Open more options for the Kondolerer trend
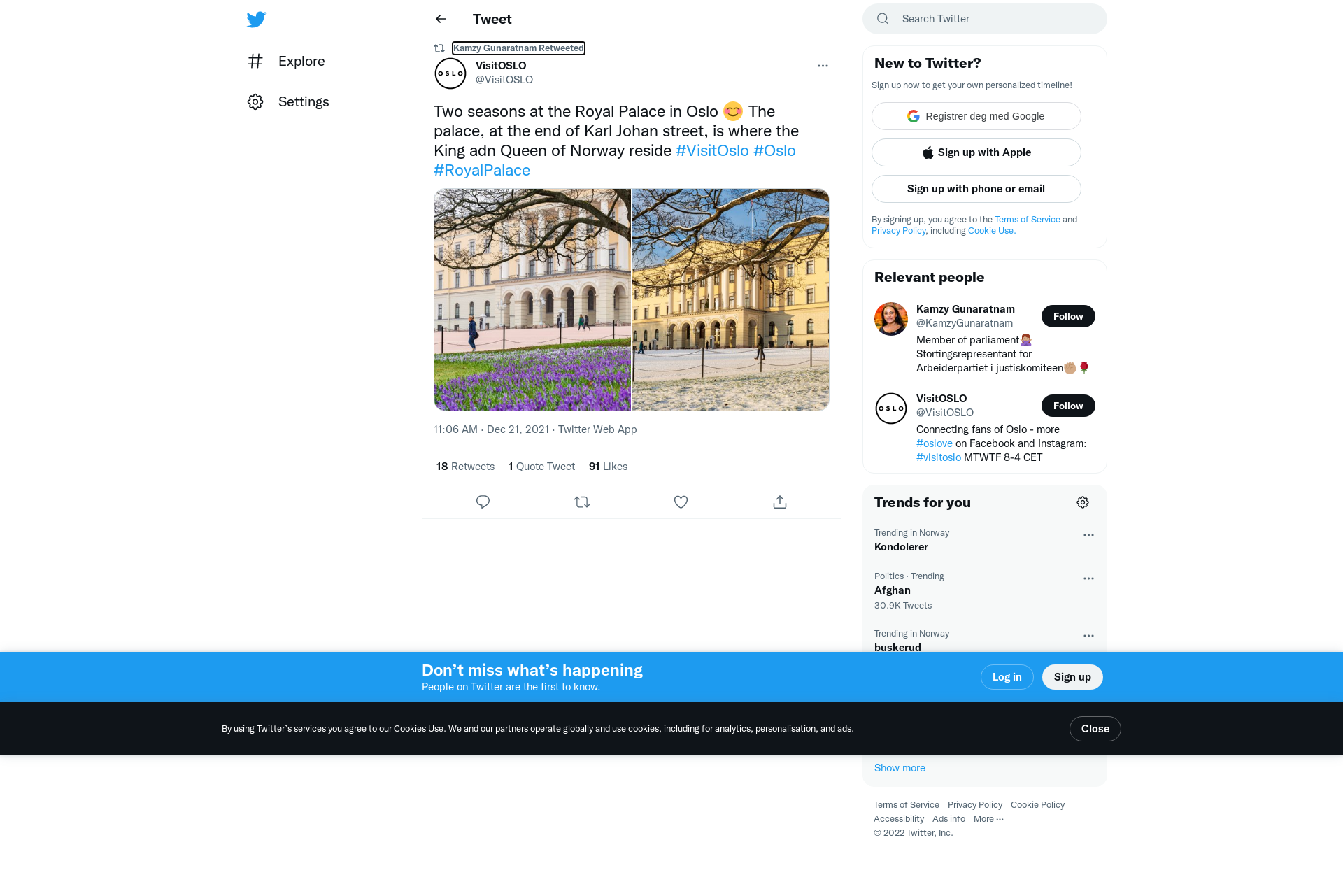The height and width of the screenshot is (896, 1343). click(x=1088, y=535)
